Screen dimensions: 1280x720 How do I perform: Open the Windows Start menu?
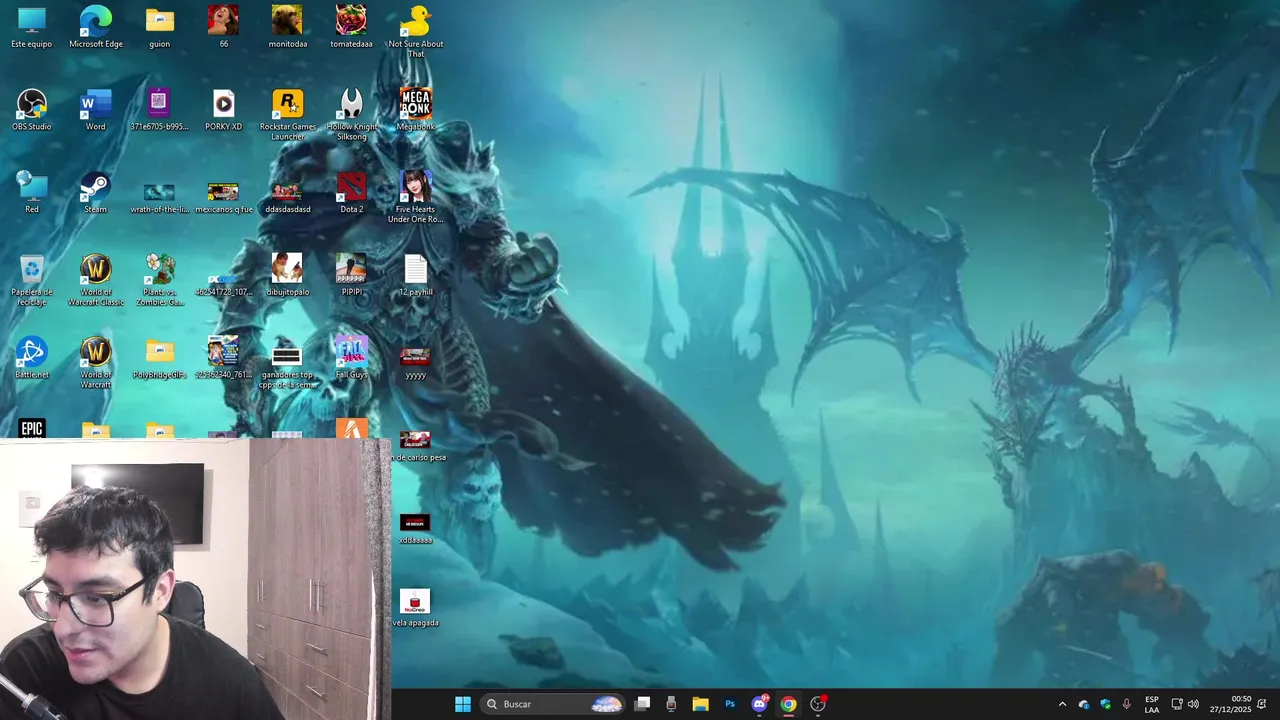(462, 704)
